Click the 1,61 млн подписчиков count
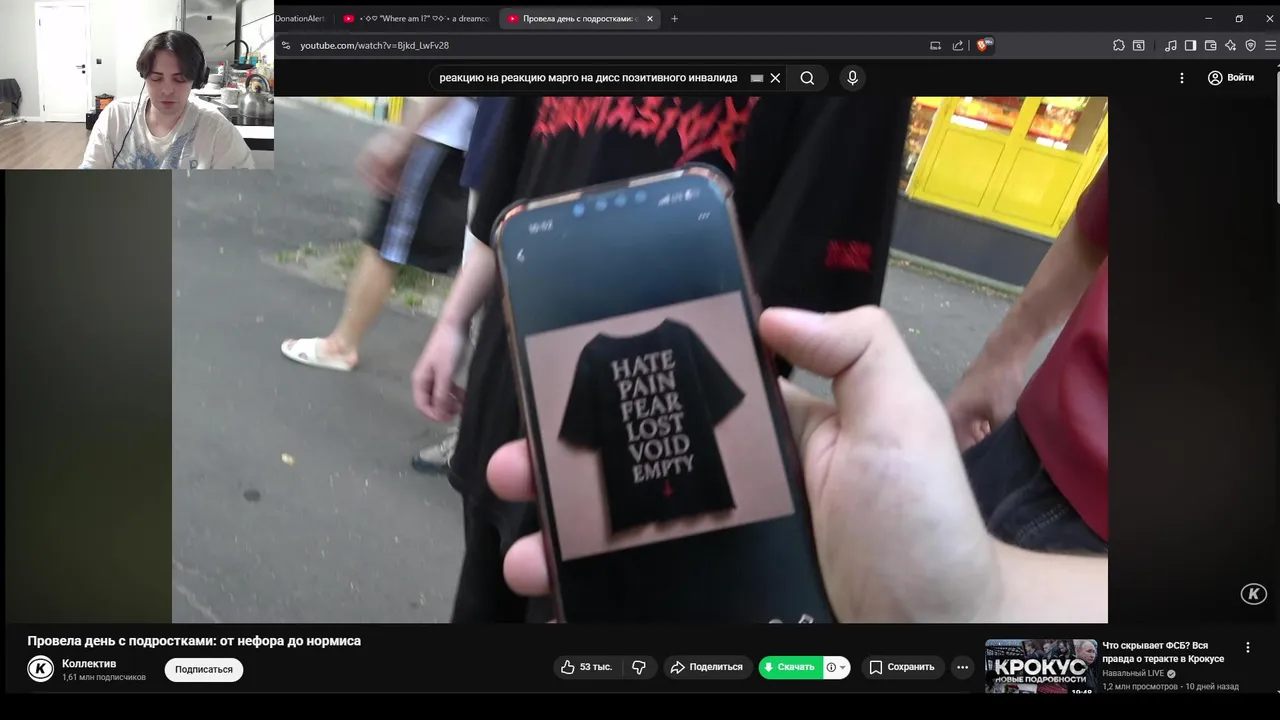1280x720 pixels. pyautogui.click(x=104, y=678)
